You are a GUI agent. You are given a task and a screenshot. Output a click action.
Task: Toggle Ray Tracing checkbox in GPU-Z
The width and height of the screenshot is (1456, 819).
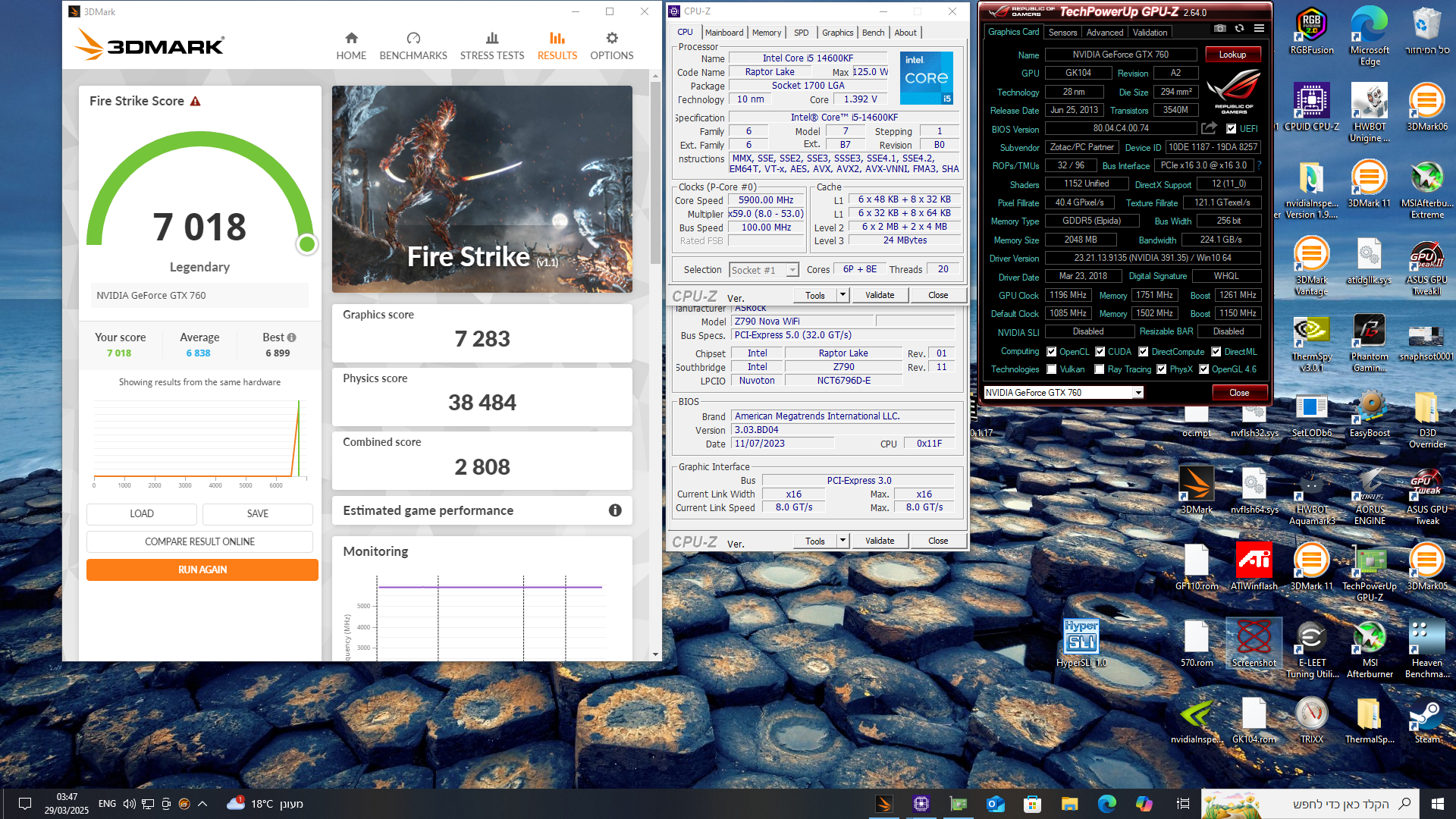tap(1100, 369)
